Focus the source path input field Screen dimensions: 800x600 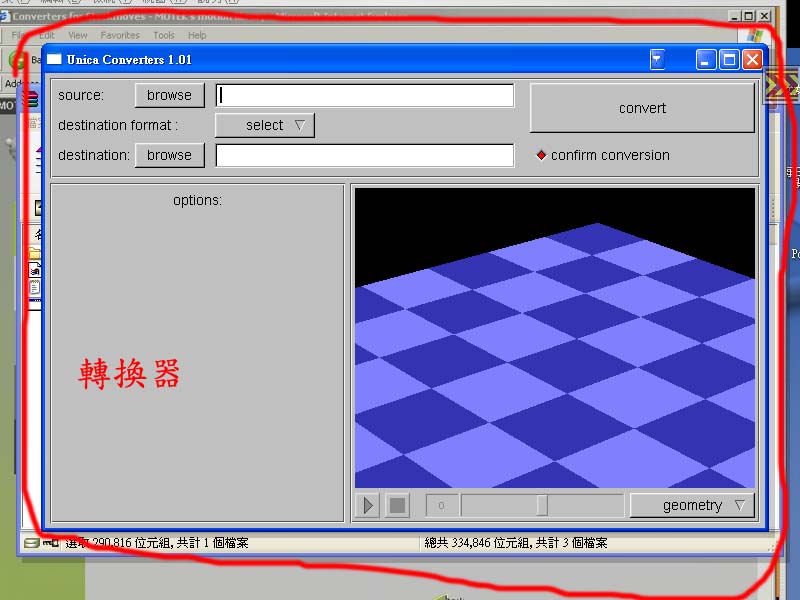point(365,95)
